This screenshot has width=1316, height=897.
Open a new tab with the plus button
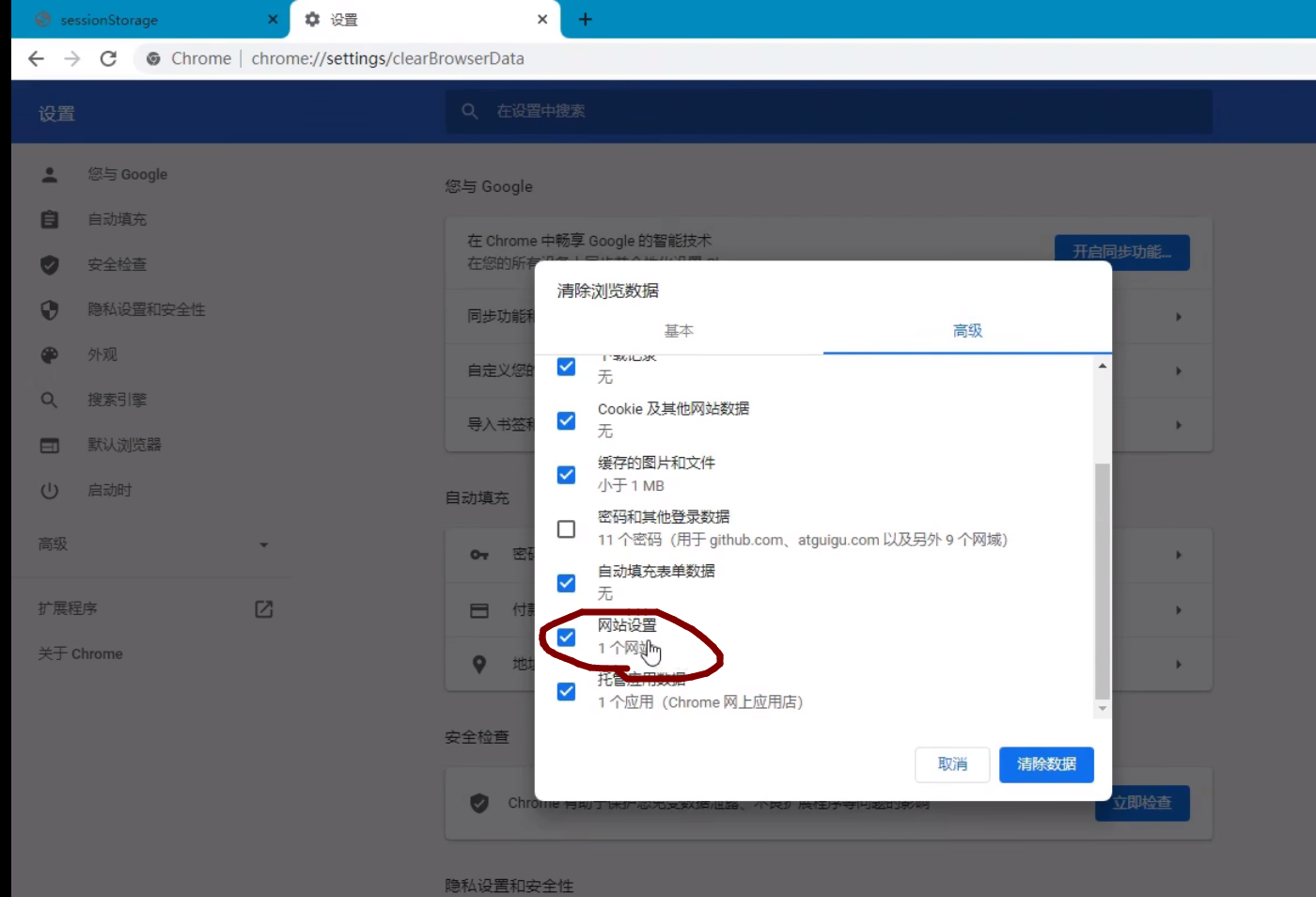pyautogui.click(x=585, y=20)
